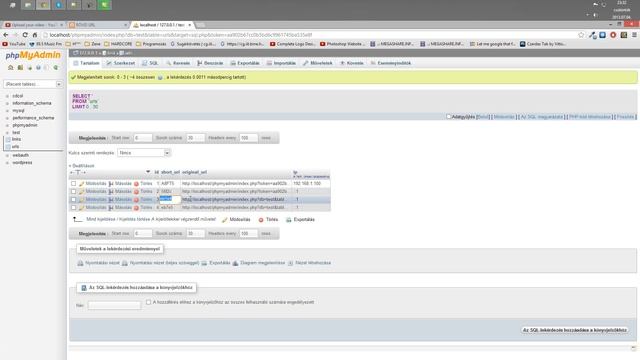Expand the Beállítások options toggle
The image size is (640, 360).
(82, 166)
